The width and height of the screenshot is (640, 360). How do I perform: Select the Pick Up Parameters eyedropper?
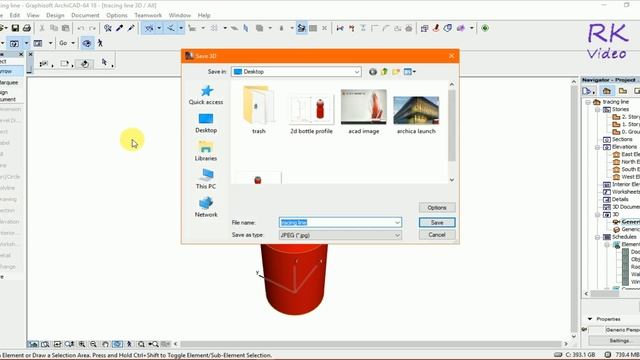(x=120, y=28)
